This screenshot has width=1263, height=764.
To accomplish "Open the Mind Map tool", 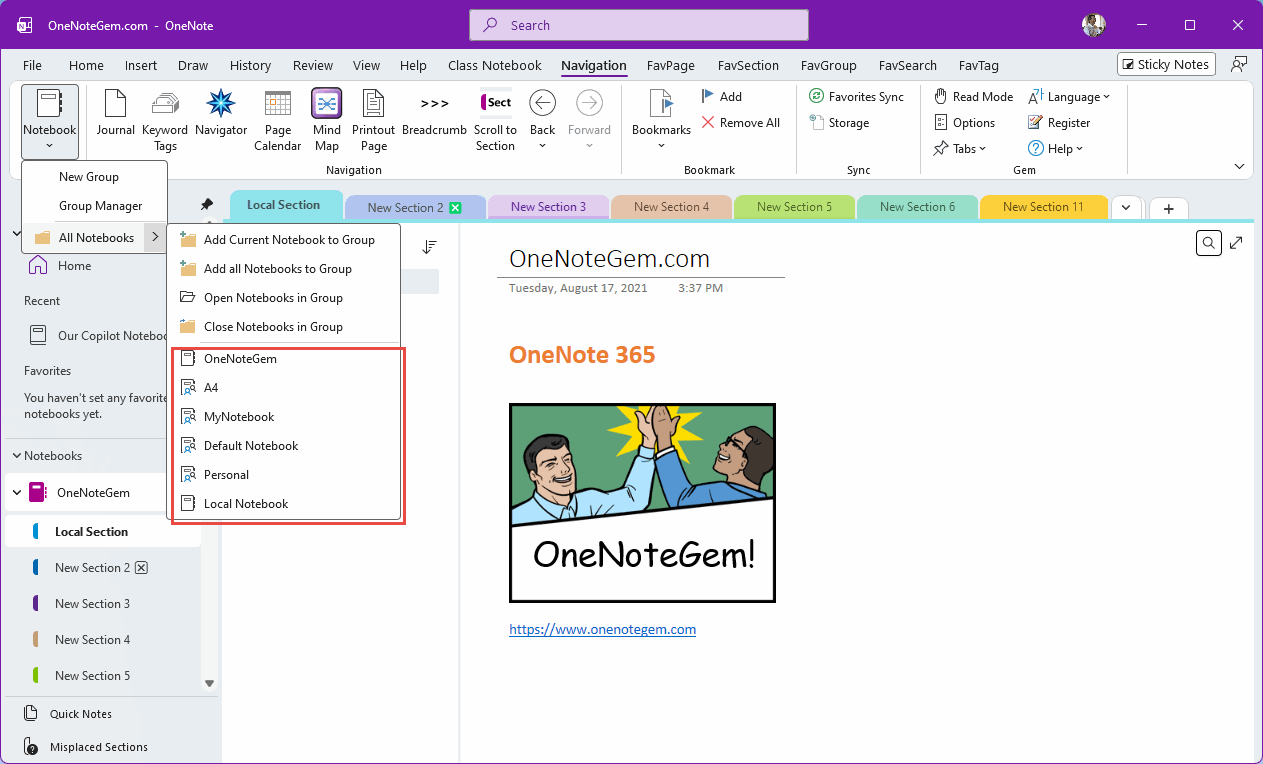I will pos(327,118).
